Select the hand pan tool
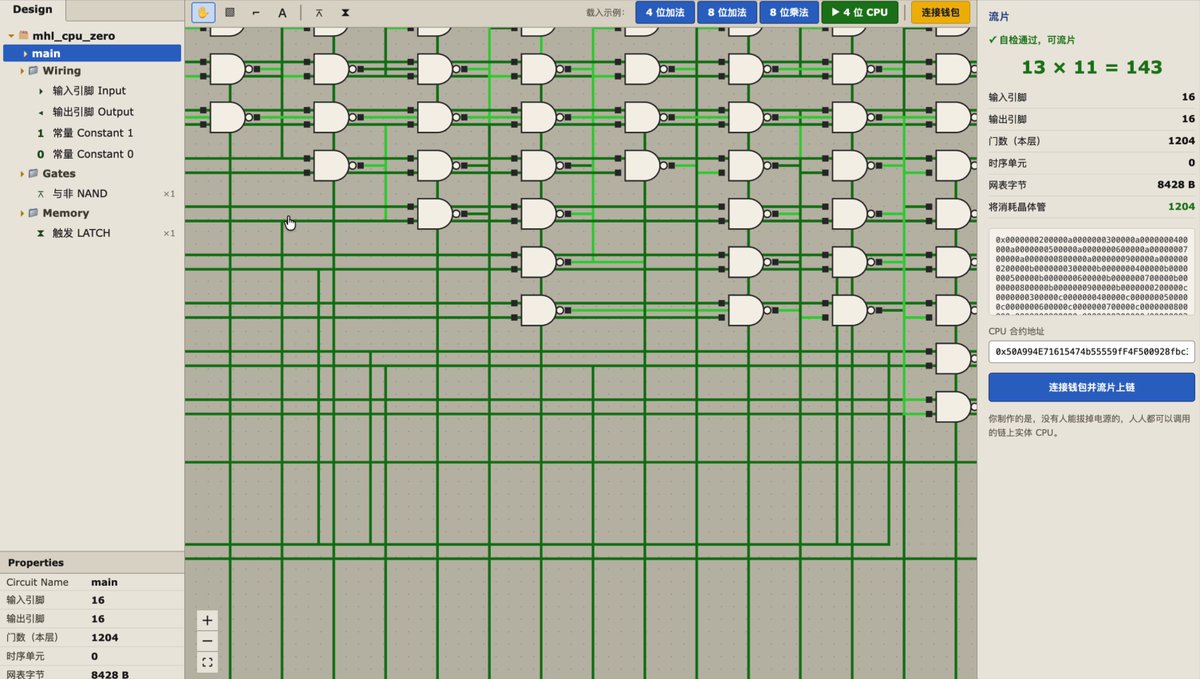Screen dimensions: 1200x679 204,13
